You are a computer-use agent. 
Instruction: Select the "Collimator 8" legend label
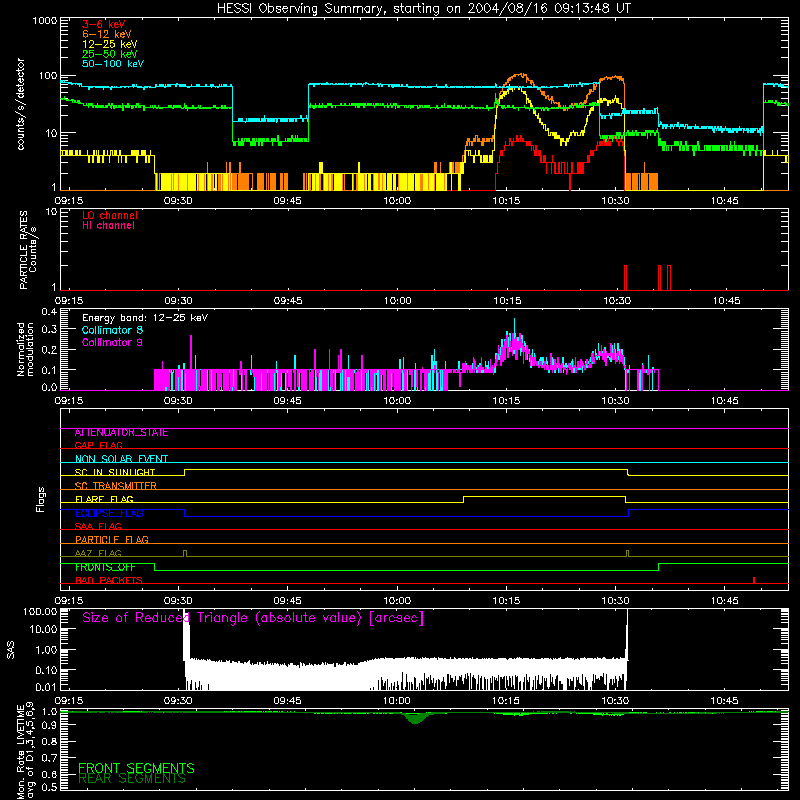112,330
